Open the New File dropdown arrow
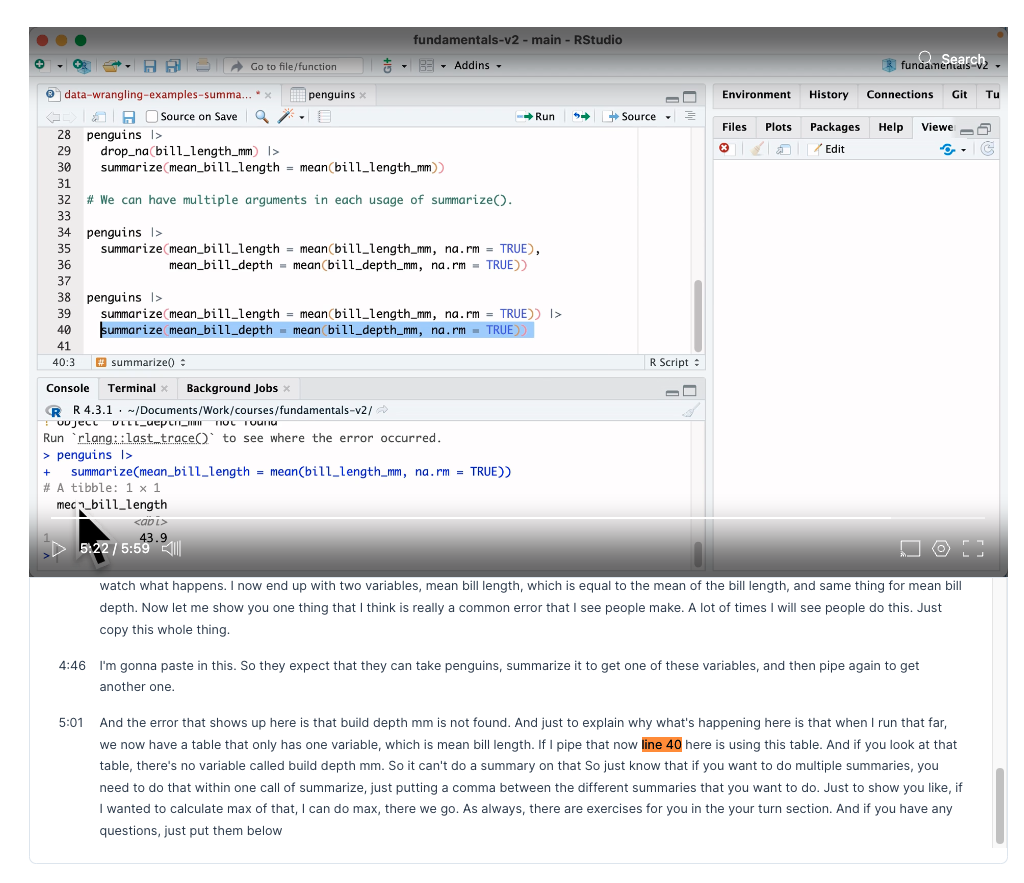Image resolution: width=1024 pixels, height=883 pixels. pos(59,66)
